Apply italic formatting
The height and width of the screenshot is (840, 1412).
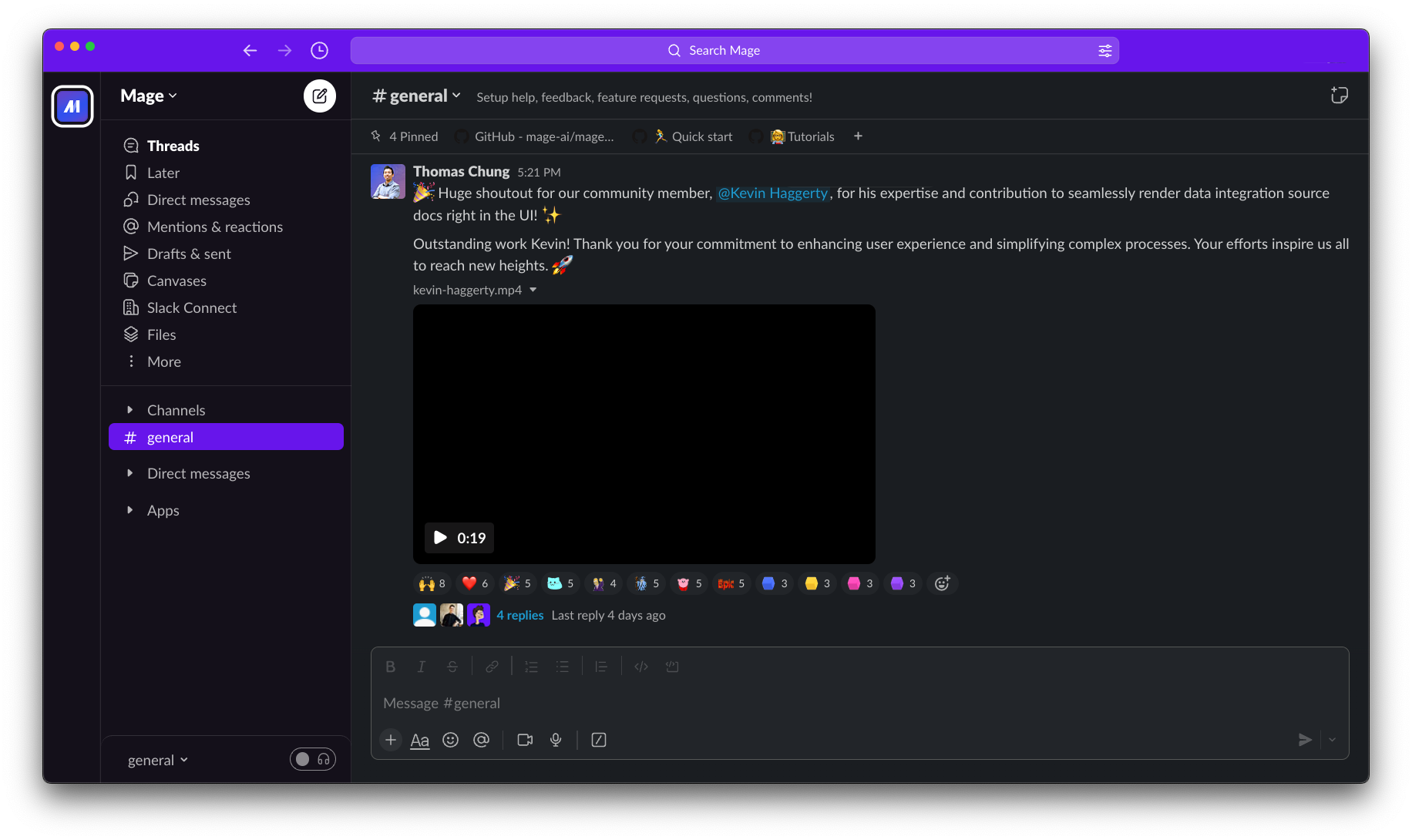[421, 667]
